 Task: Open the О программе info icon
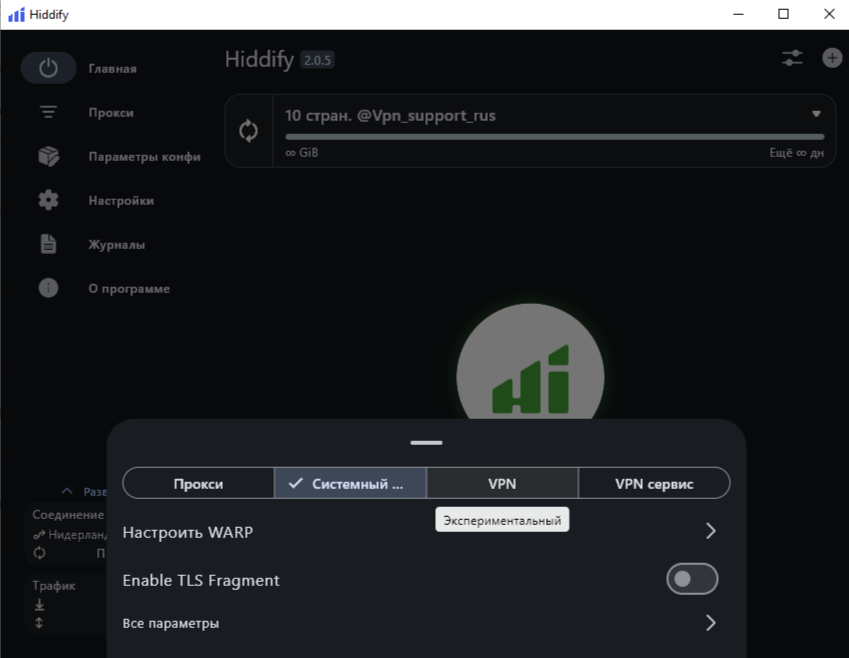click(x=48, y=289)
